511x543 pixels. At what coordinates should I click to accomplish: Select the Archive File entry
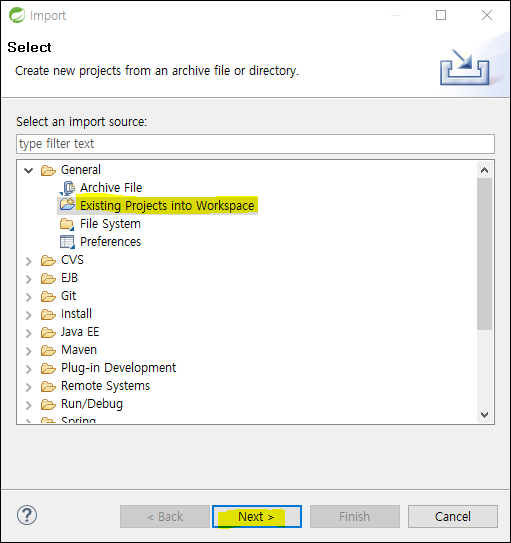111,187
